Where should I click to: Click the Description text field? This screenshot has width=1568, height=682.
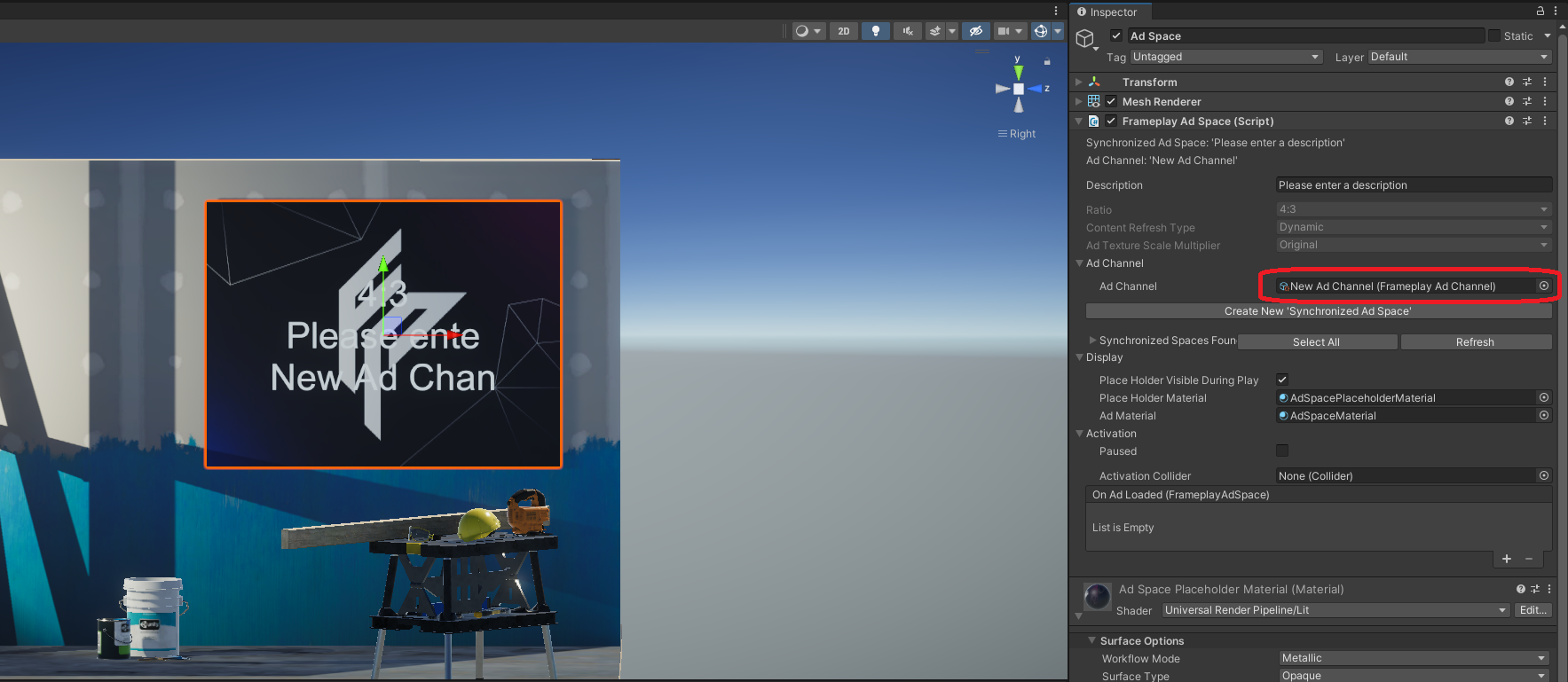1414,184
